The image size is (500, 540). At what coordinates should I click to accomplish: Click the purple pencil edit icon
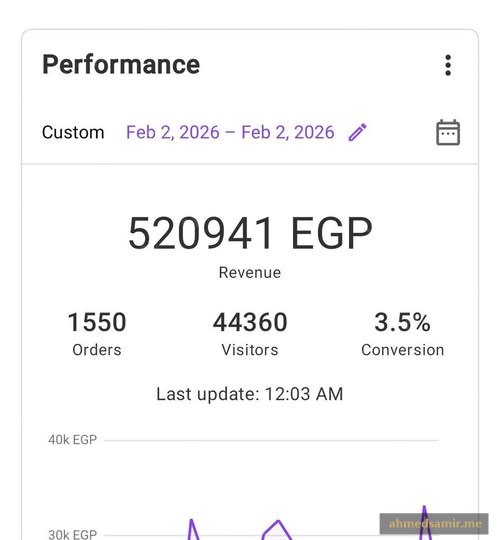(x=358, y=132)
